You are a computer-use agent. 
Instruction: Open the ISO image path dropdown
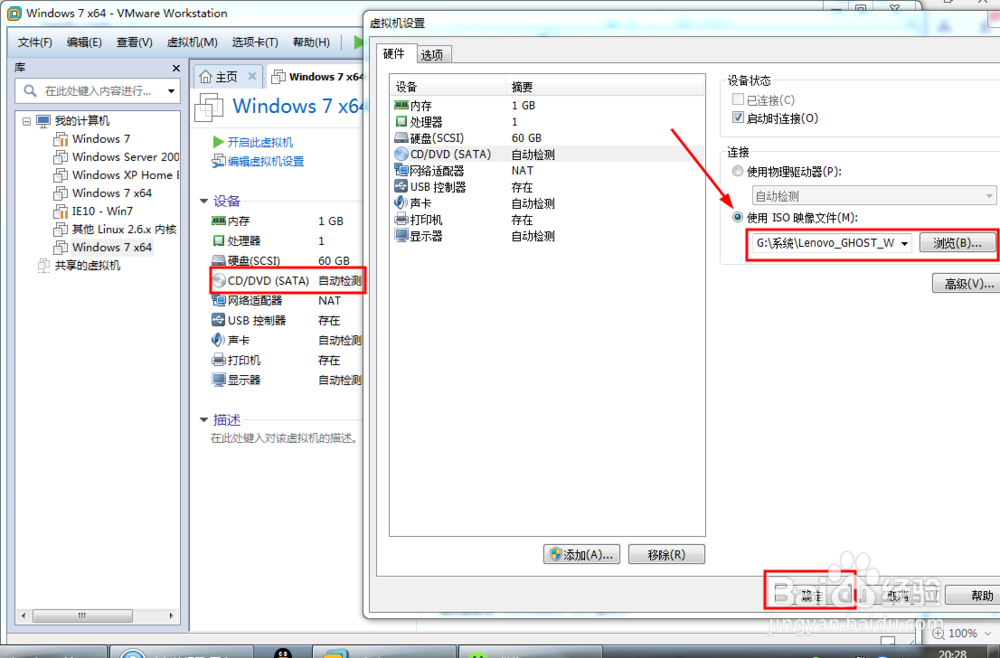pos(904,244)
